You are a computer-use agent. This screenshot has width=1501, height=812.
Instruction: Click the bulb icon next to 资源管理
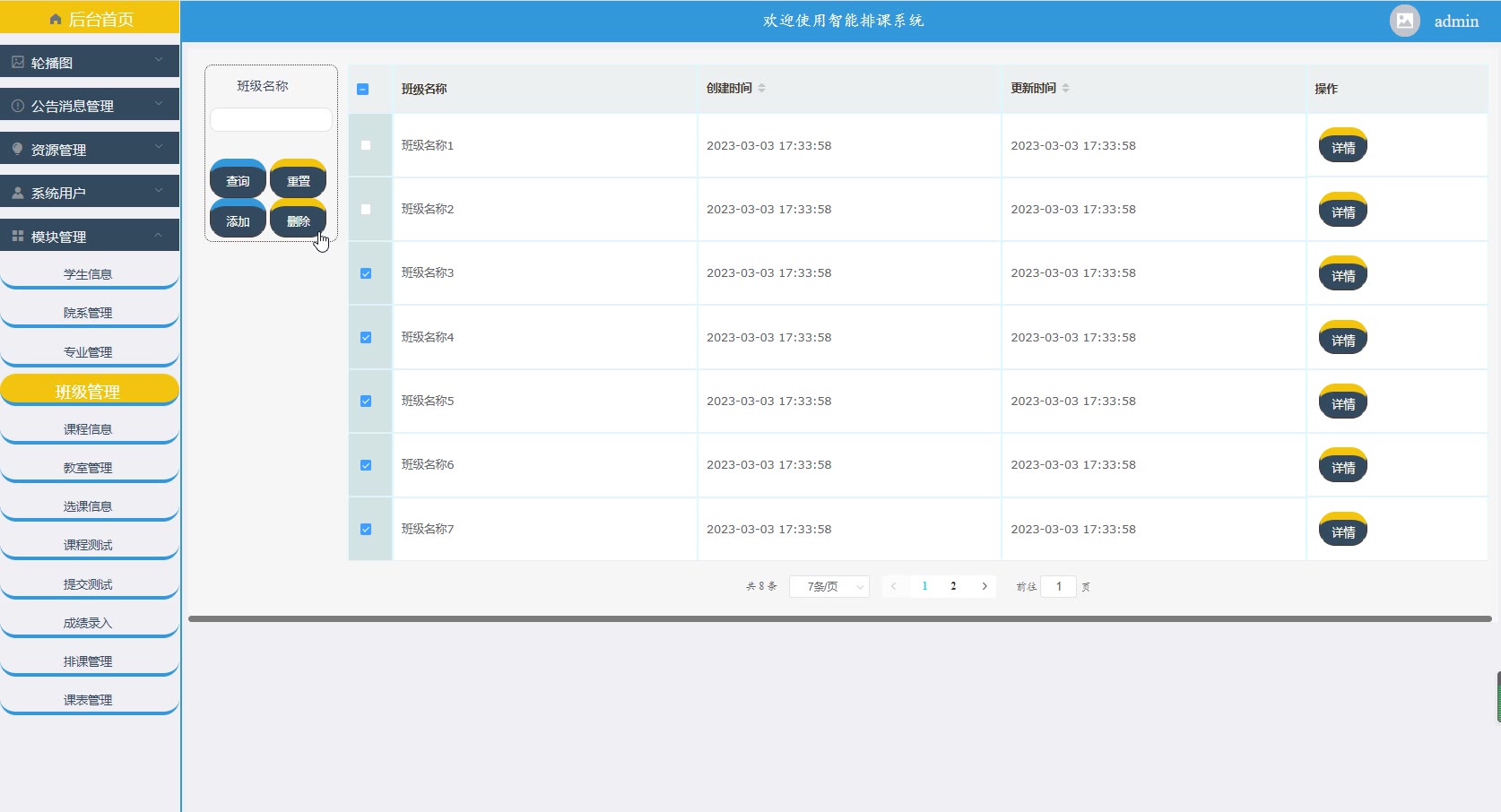18,150
